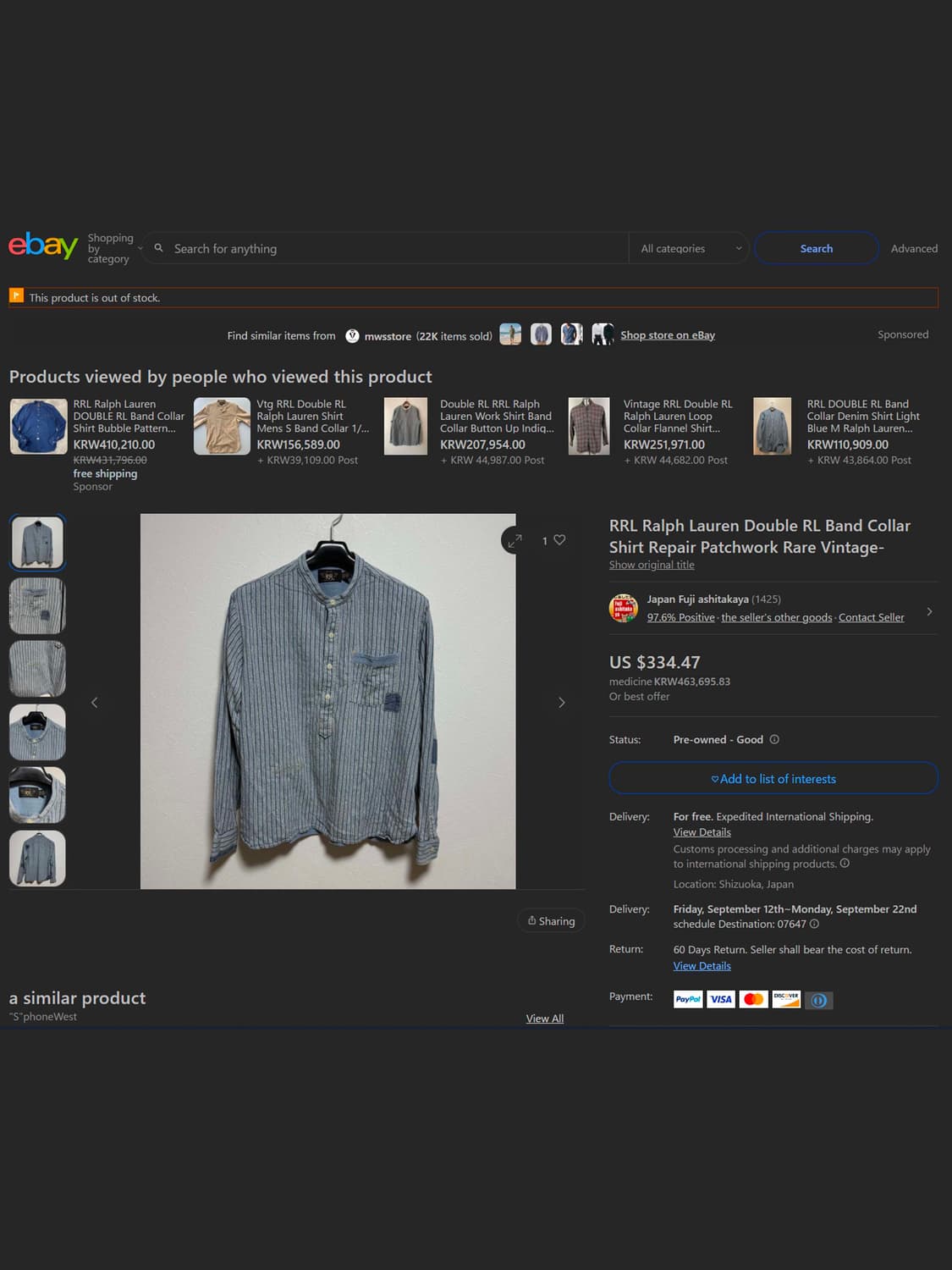Viewport: 952px width, 1270px height.
Task: Expand image to full screen
Action: [x=515, y=540]
